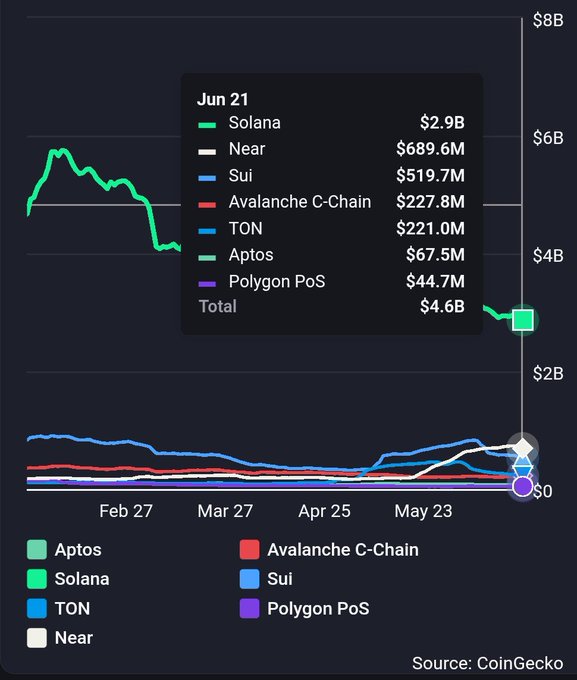Click the white diamond Near data marker
The image size is (577, 680).
click(523, 447)
